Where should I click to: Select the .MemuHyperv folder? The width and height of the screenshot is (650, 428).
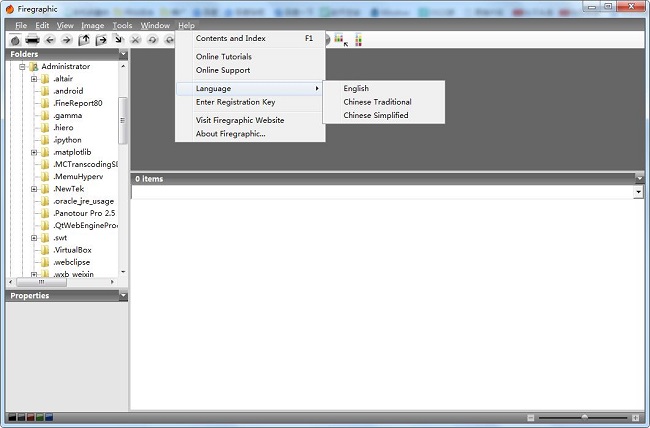pyautogui.click(x=78, y=177)
